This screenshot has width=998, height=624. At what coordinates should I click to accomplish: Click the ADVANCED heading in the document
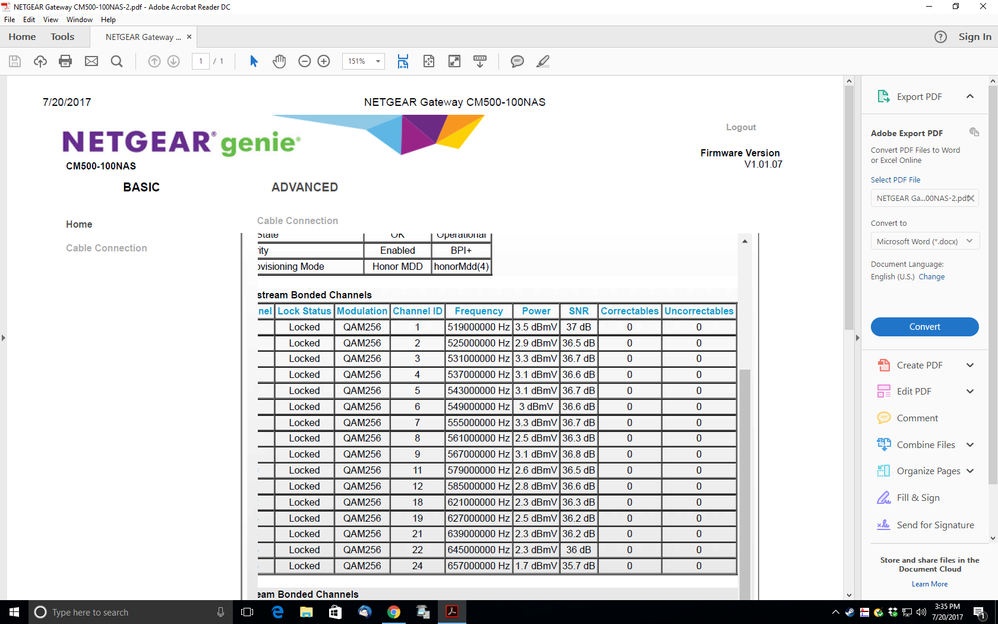pyautogui.click(x=304, y=187)
